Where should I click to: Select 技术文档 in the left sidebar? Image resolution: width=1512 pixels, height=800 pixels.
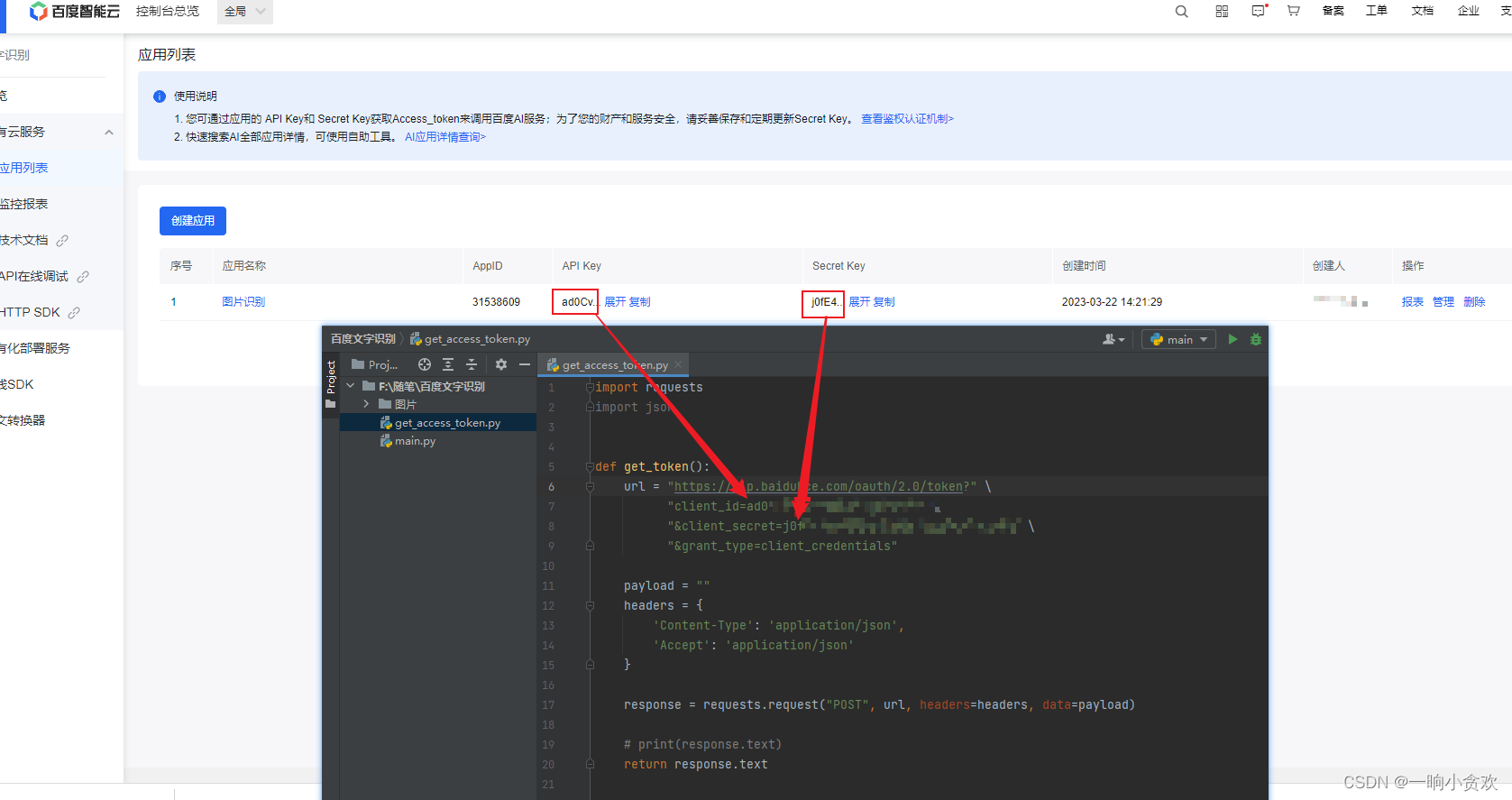click(x=24, y=241)
